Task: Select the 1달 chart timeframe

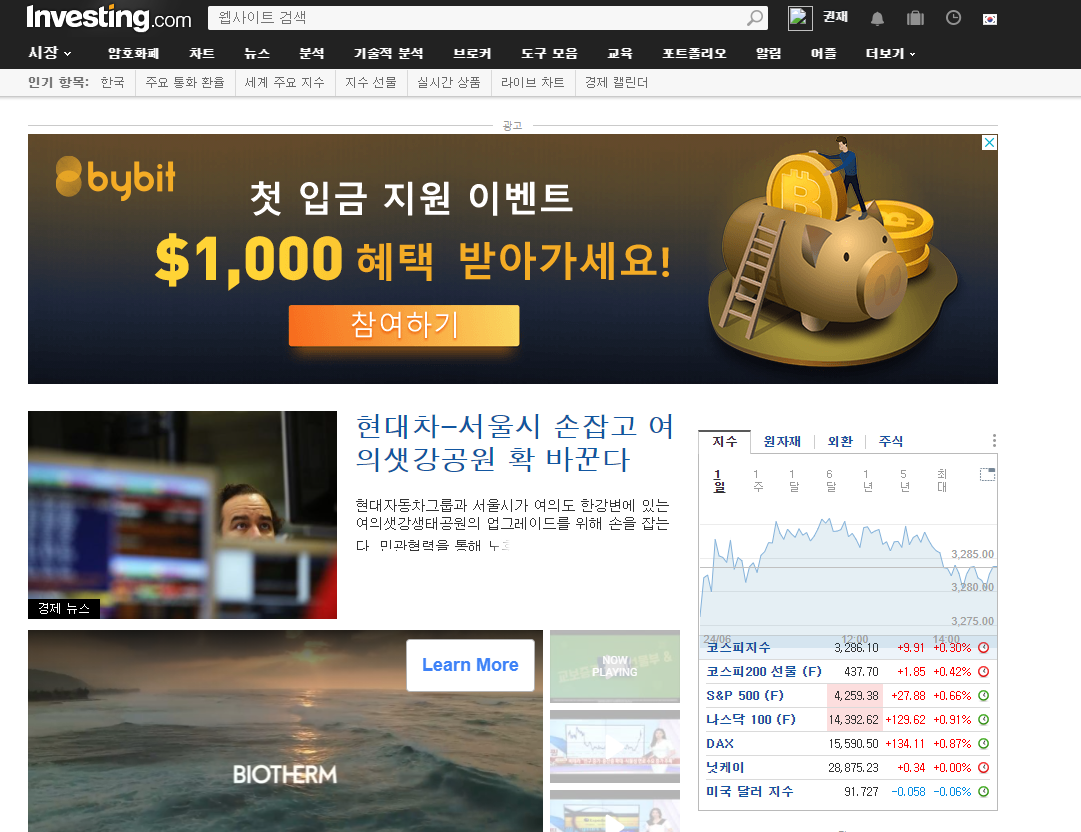Action: [794, 480]
